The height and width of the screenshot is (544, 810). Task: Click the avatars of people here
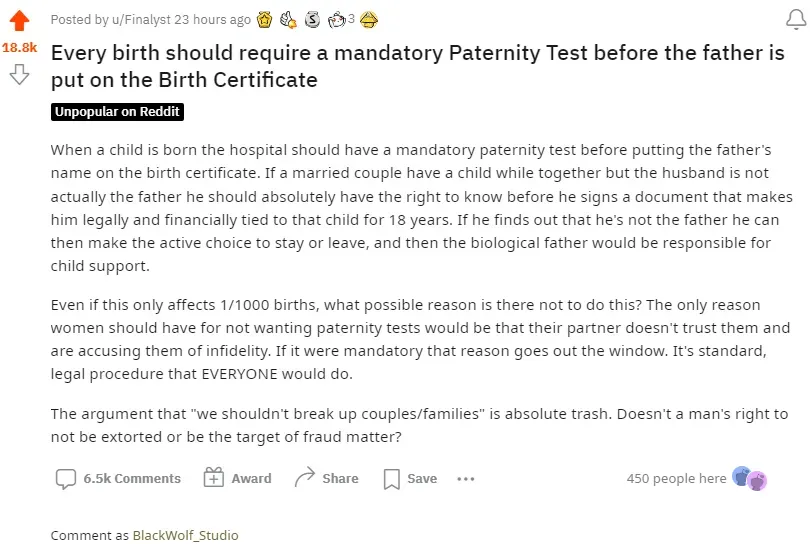coord(749,478)
